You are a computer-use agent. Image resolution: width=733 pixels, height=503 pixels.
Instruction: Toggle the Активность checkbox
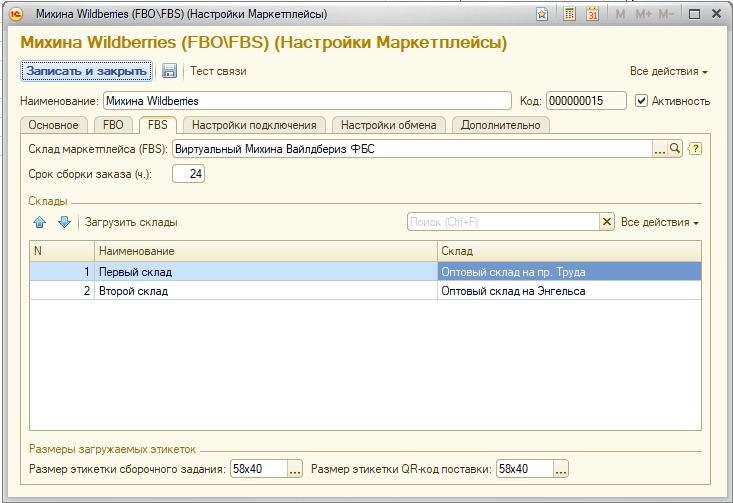(641, 101)
